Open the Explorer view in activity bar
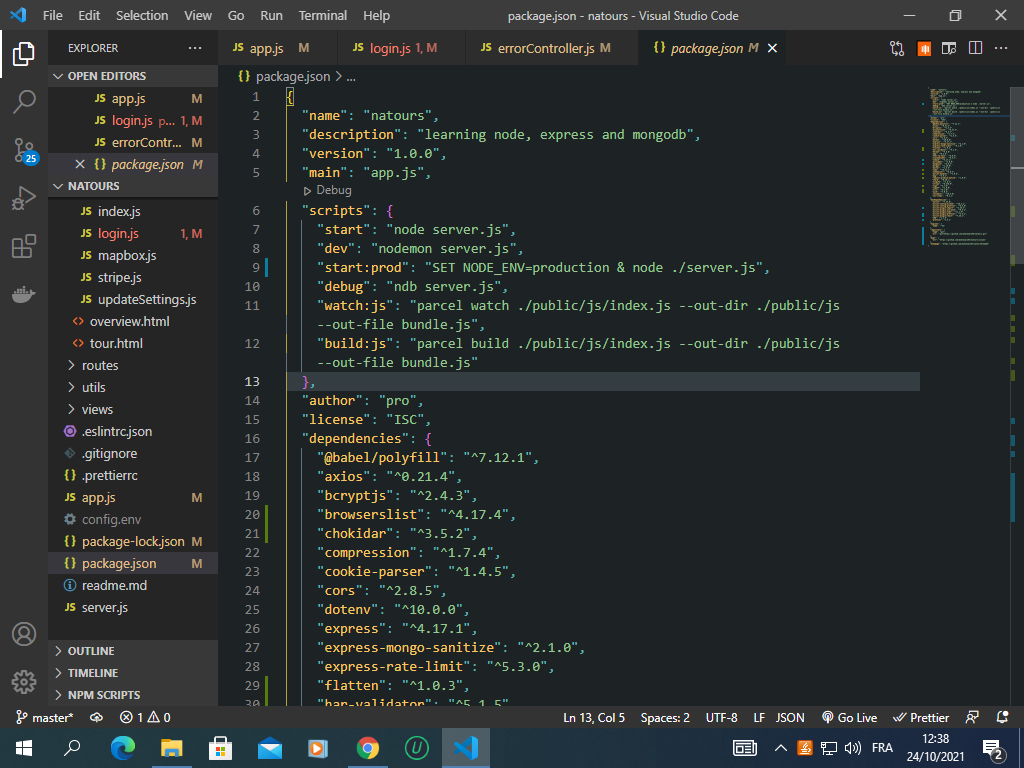 click(x=24, y=54)
